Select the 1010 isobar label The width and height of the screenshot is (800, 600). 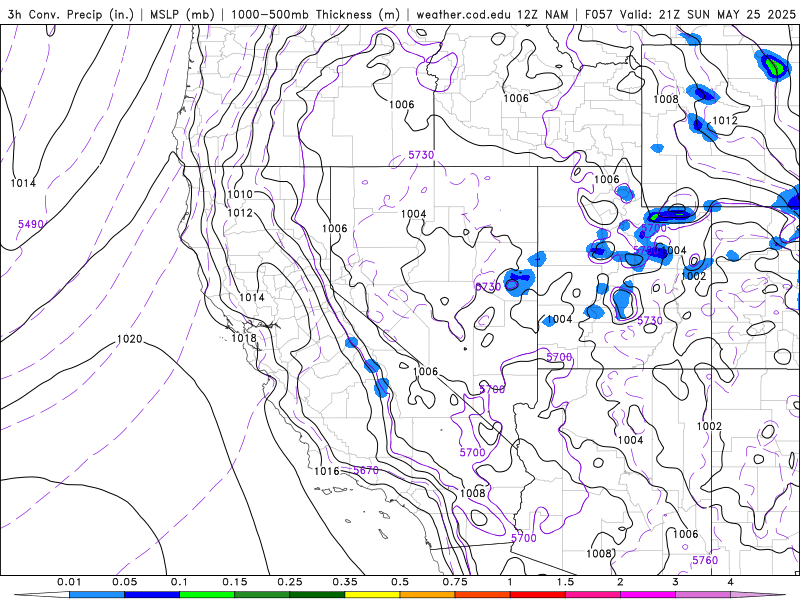[x=240, y=194]
